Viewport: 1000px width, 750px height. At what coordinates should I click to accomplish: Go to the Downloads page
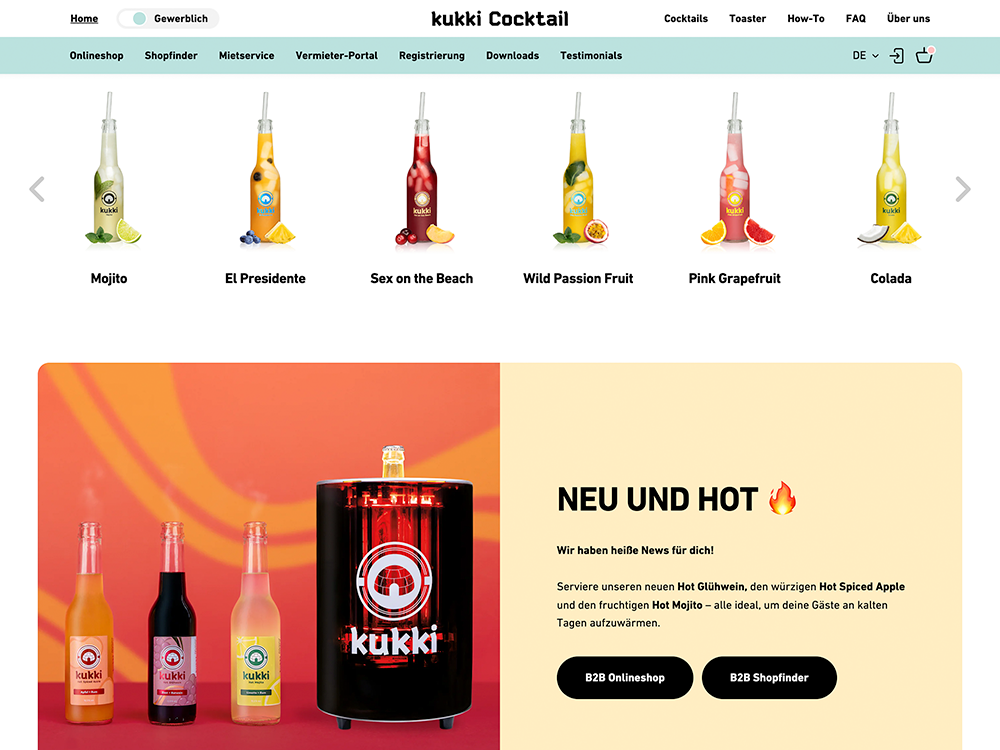(512, 55)
